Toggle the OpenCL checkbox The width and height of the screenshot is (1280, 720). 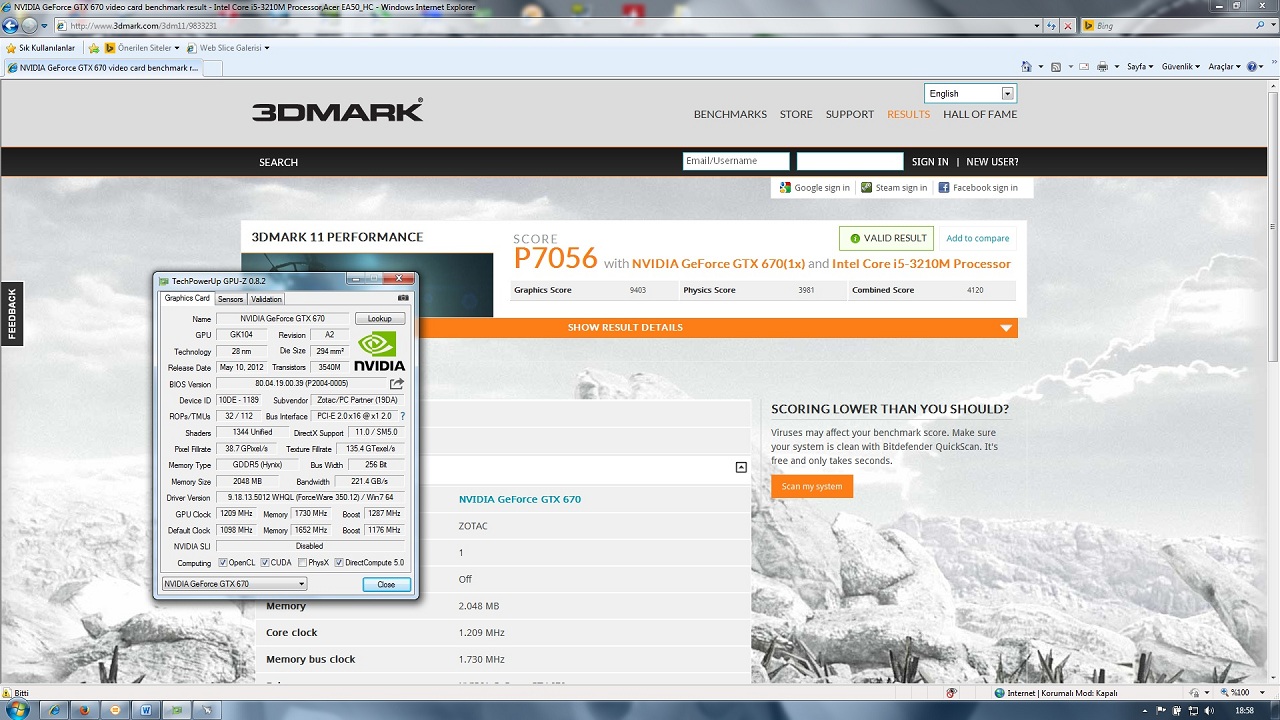[x=223, y=562]
